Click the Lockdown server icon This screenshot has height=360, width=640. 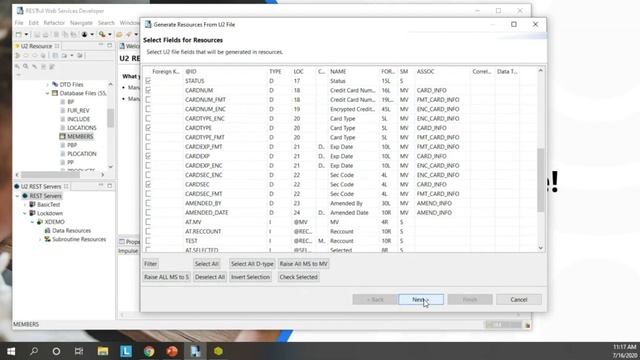pos(32,213)
